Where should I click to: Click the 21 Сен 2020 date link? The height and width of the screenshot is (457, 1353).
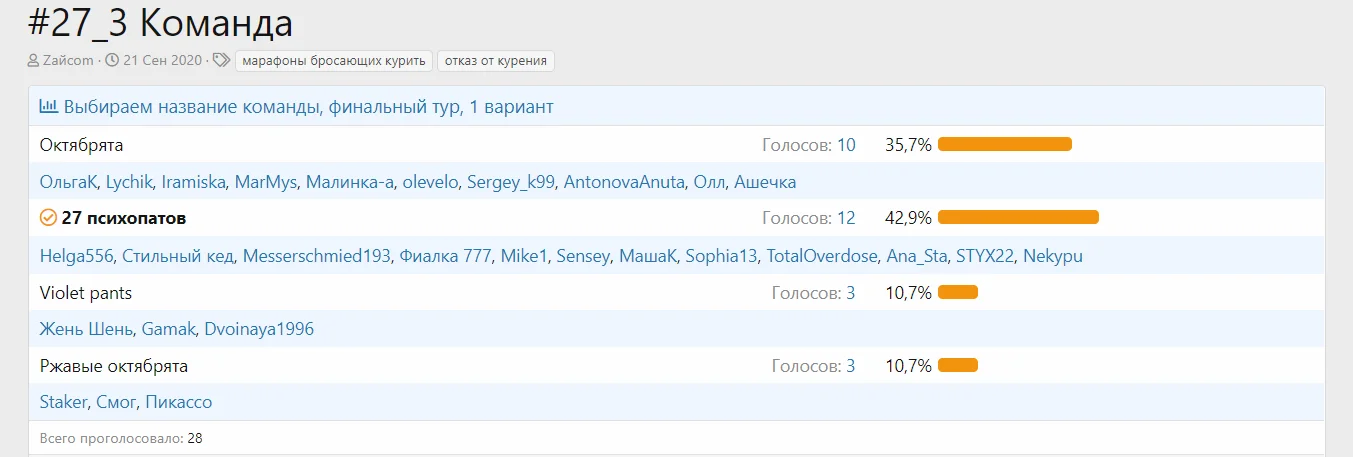tap(161, 61)
